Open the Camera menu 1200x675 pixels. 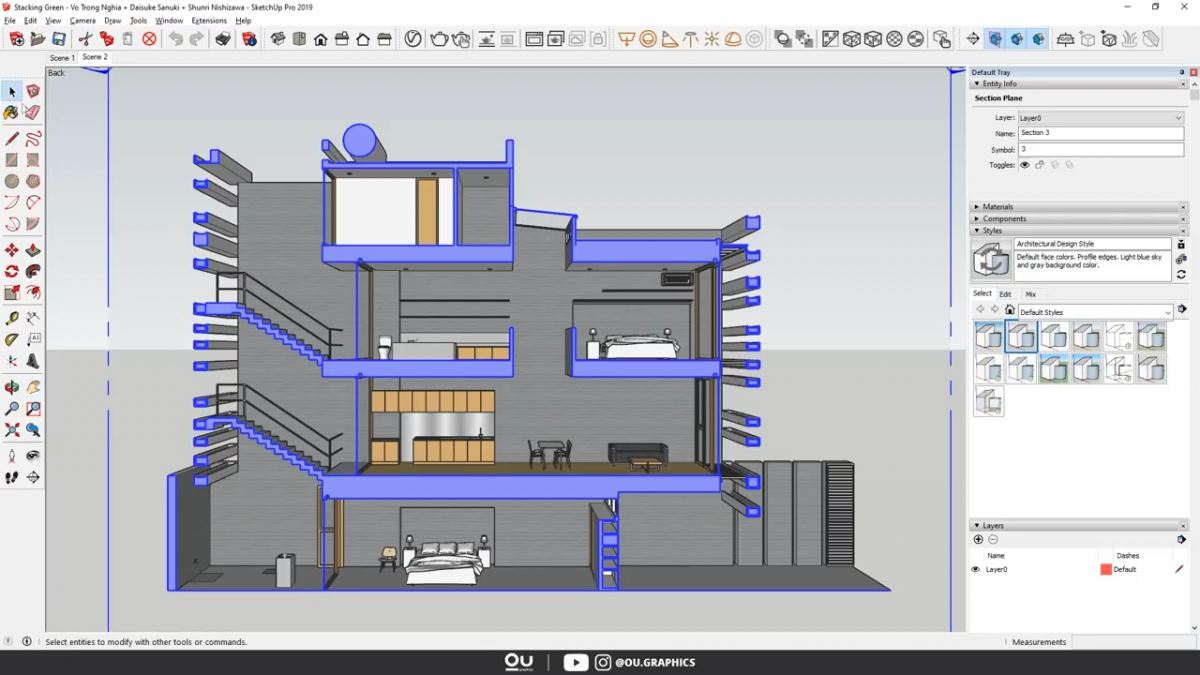tap(82, 19)
